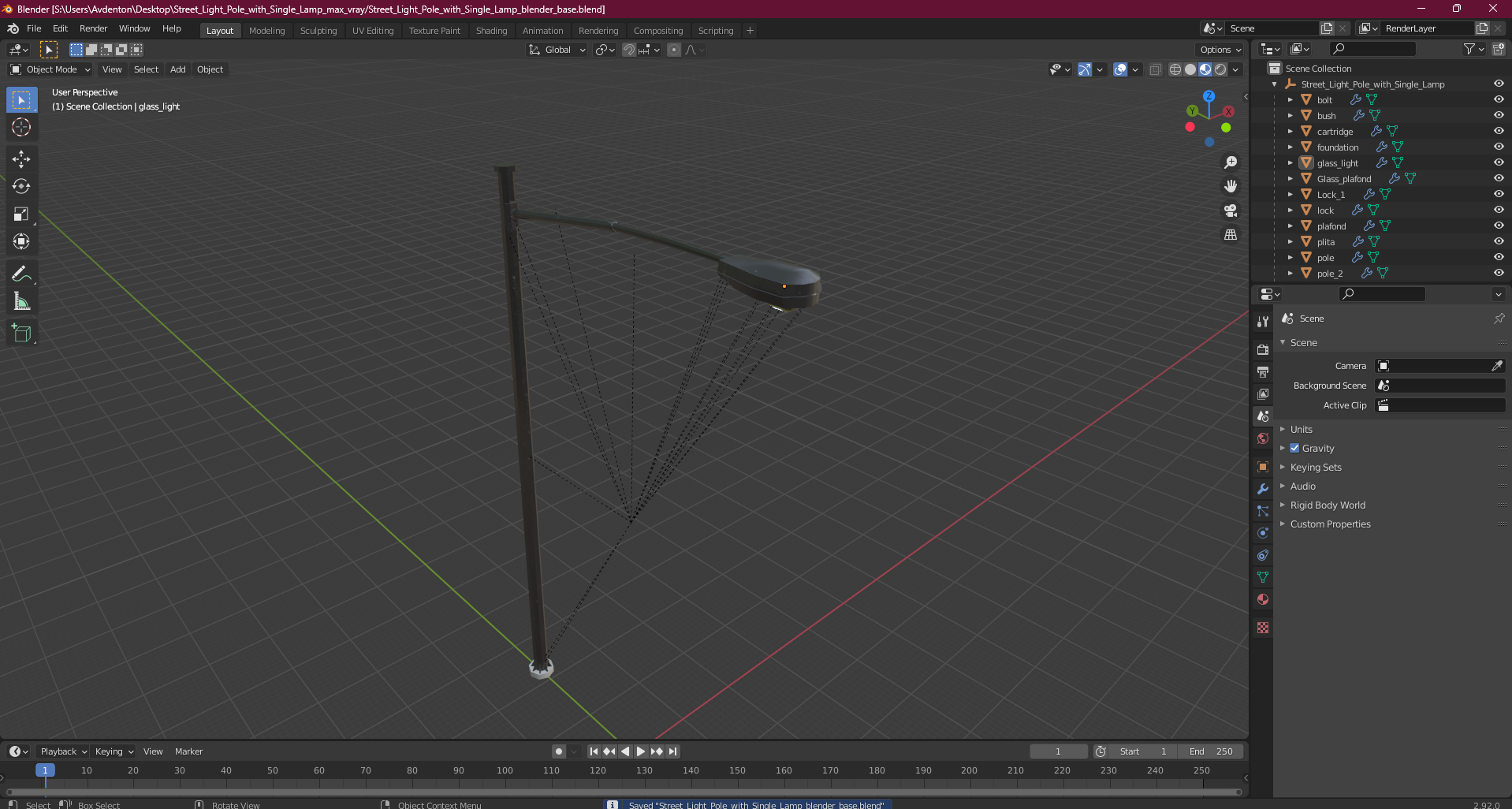Image resolution: width=1512 pixels, height=809 pixels.
Task: Jump to the end frame button
Action: (x=672, y=751)
